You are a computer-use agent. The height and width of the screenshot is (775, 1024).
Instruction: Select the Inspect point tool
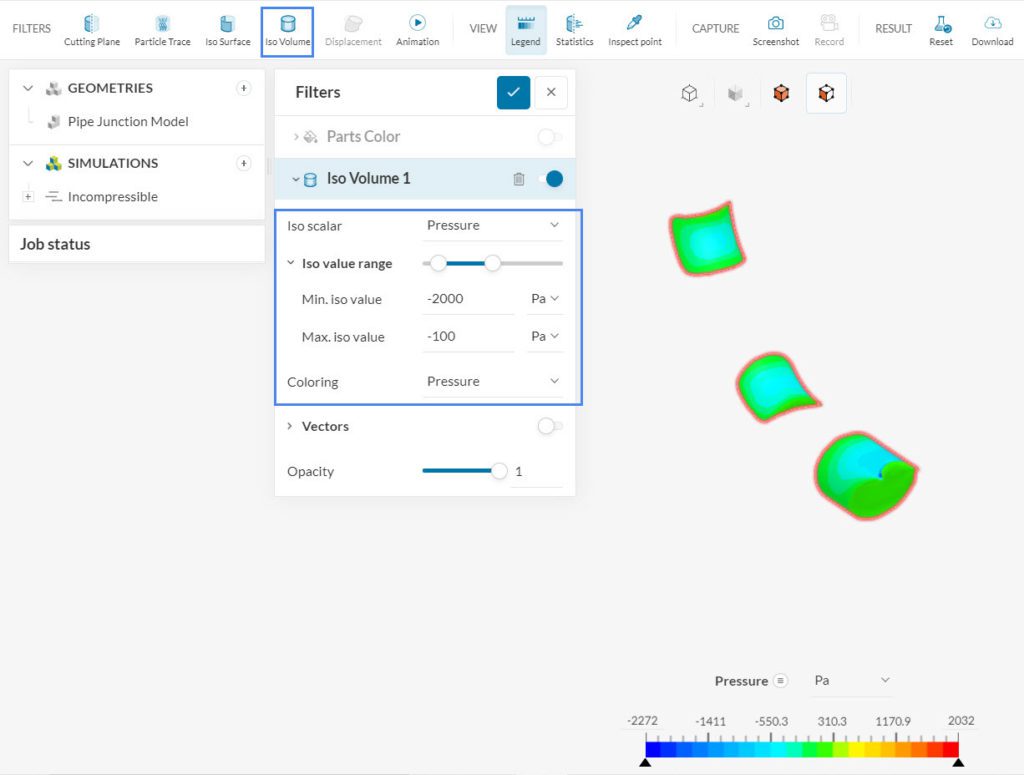pyautogui.click(x=634, y=28)
